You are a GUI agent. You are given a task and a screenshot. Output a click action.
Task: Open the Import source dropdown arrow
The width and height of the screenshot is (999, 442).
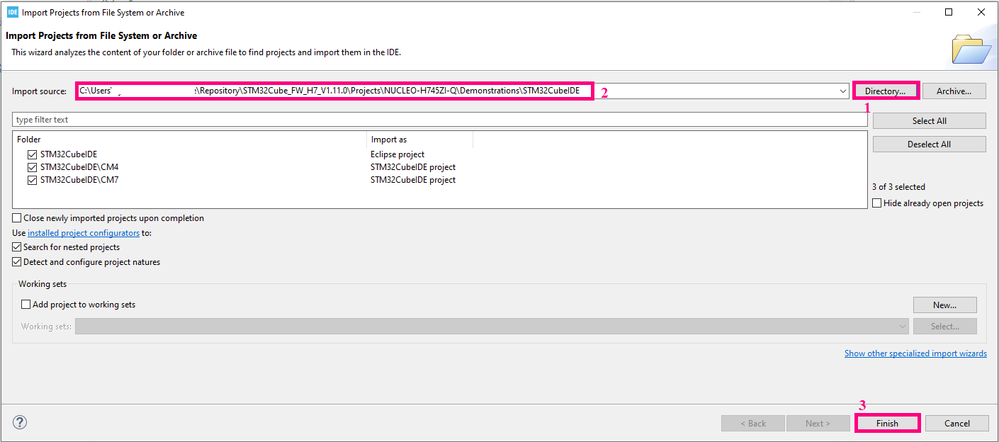pyautogui.click(x=843, y=91)
